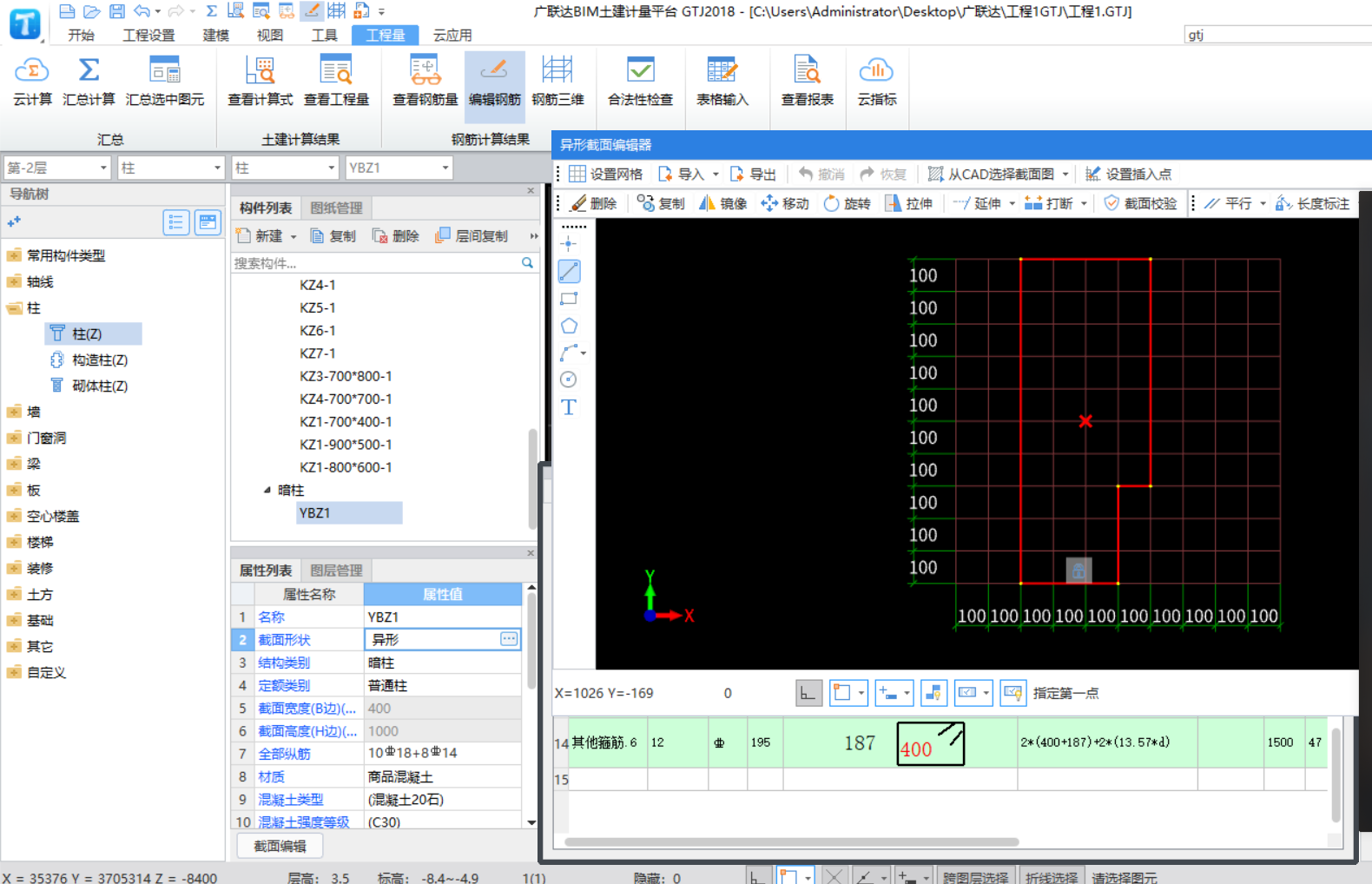The image size is (1372, 884).
Task: Open 打断 dropdown arrow
Action: 1084,204
